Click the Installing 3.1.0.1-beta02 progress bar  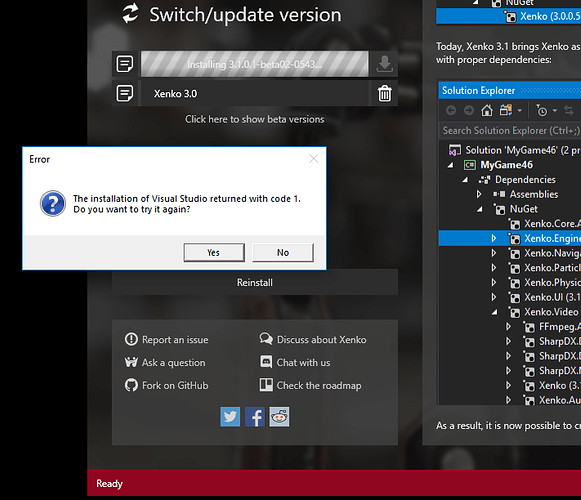[255, 64]
